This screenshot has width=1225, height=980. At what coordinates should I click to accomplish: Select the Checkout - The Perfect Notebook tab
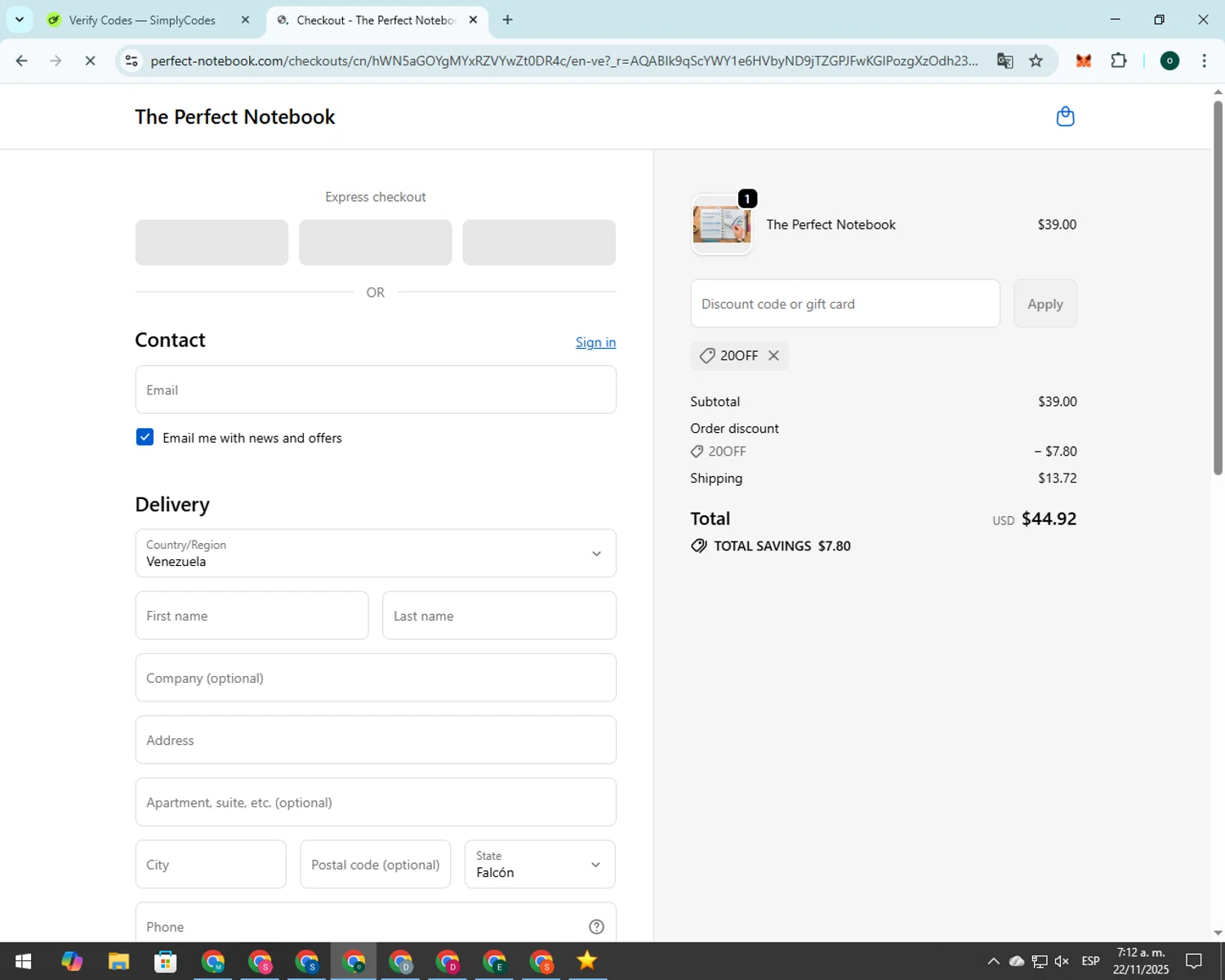(376, 20)
